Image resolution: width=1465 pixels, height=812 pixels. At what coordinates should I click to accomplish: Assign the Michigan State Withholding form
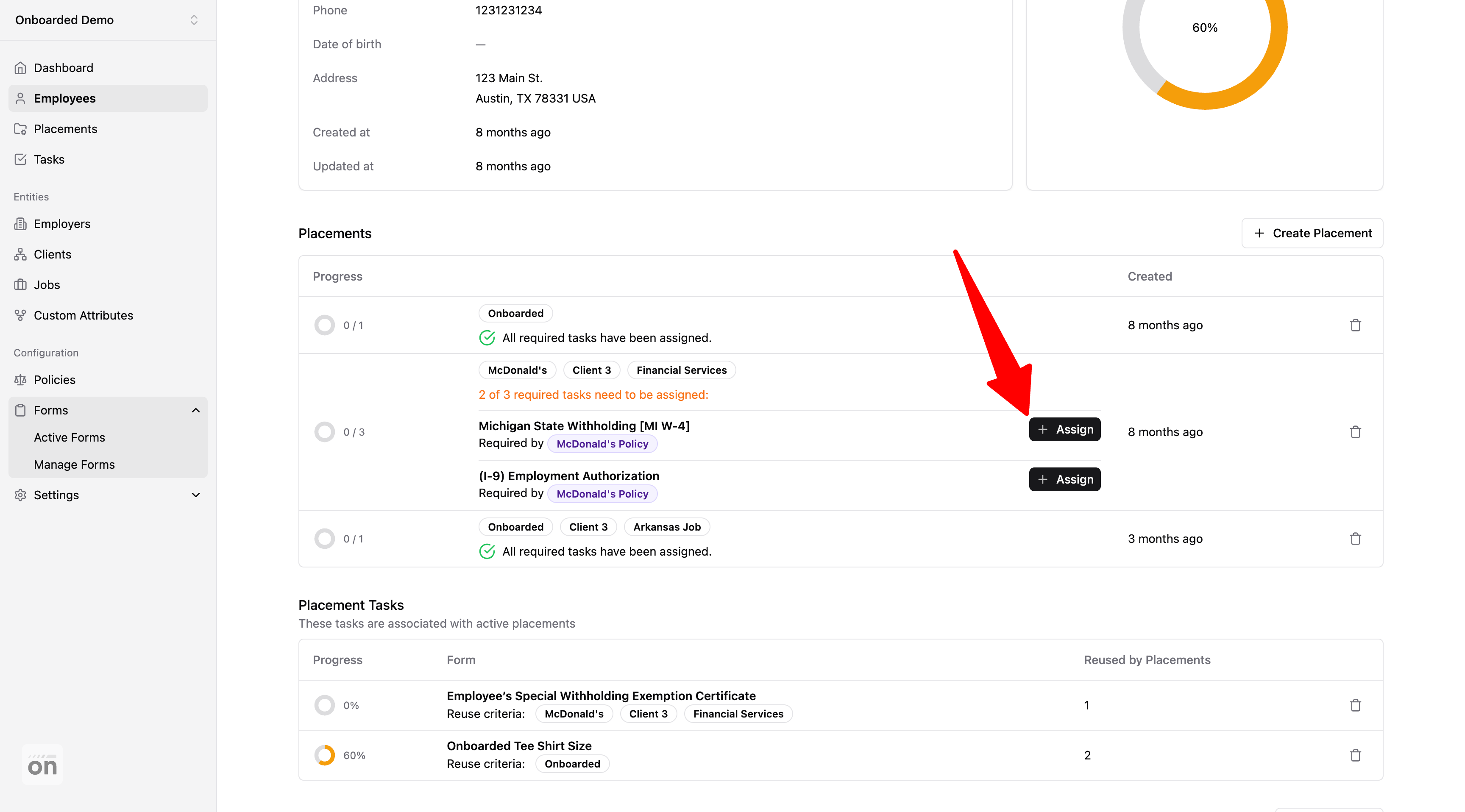(x=1065, y=429)
